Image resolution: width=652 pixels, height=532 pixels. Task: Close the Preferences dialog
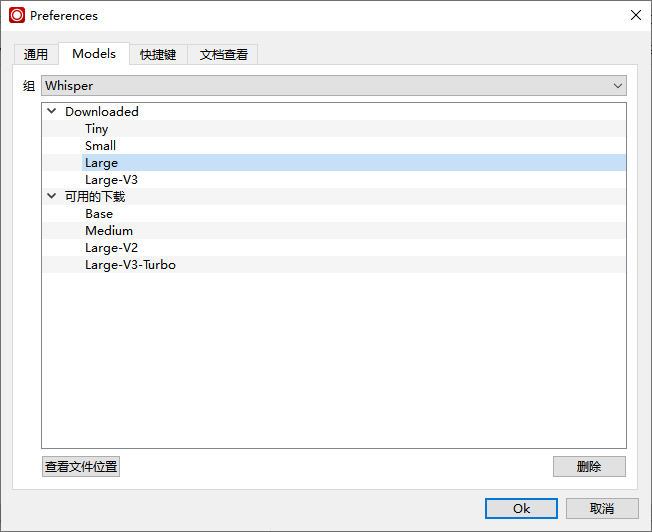tap(635, 15)
